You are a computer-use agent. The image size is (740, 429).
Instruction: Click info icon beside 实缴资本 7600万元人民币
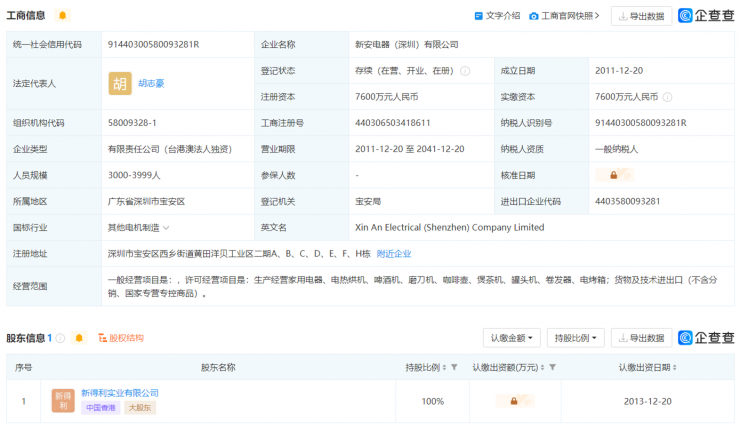click(x=667, y=97)
